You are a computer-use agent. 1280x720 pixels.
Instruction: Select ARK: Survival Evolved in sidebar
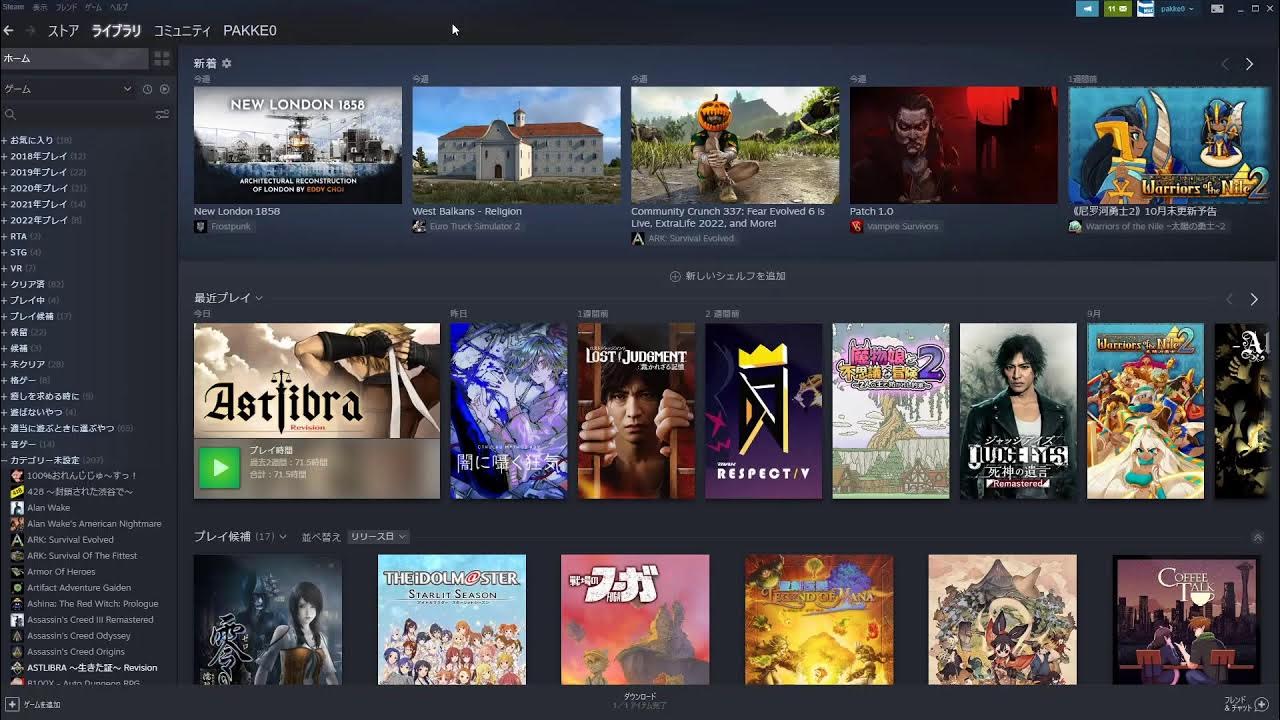[70, 540]
